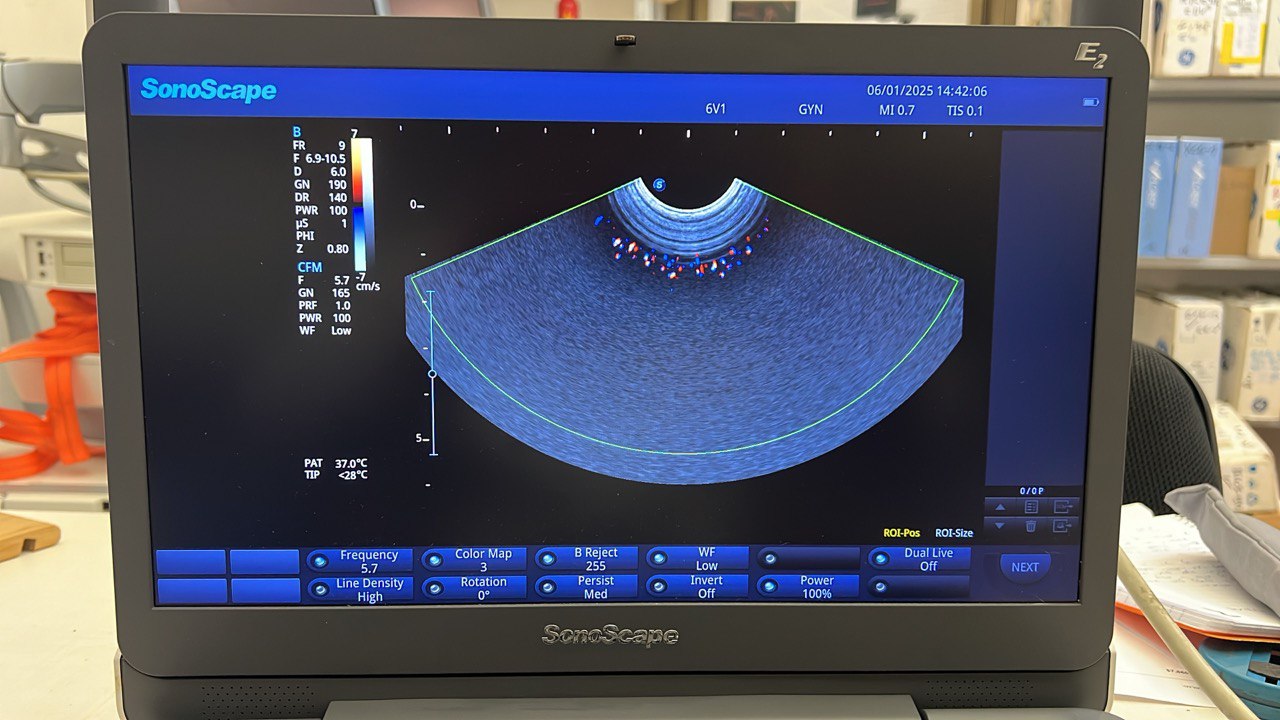1280x720 pixels.
Task: Click the battery indicator in top bar
Action: (1091, 102)
